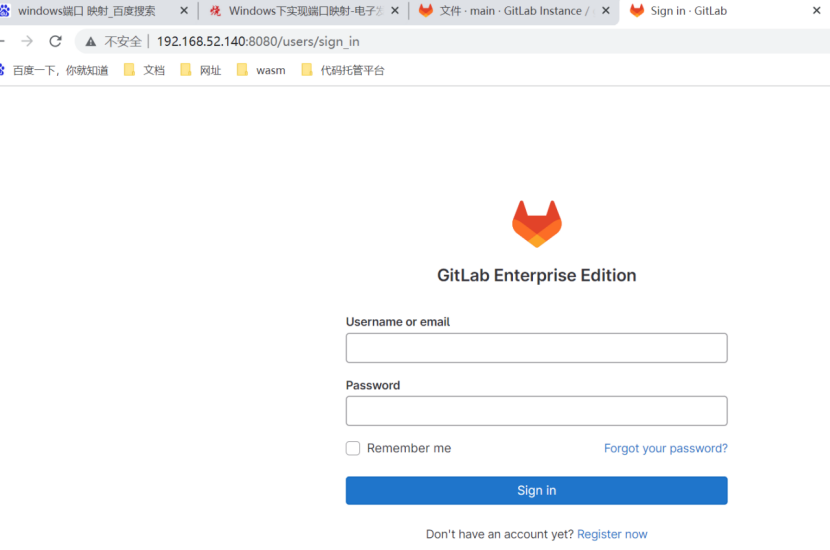Click the 不安全 security label
Viewport: 830px width, 550px height.
click(x=123, y=41)
